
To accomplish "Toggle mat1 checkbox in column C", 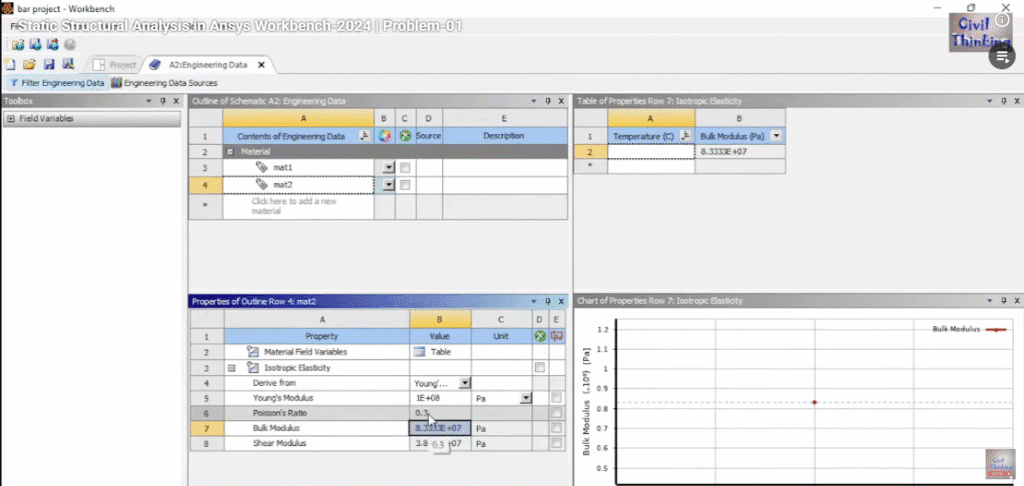I will [x=405, y=168].
